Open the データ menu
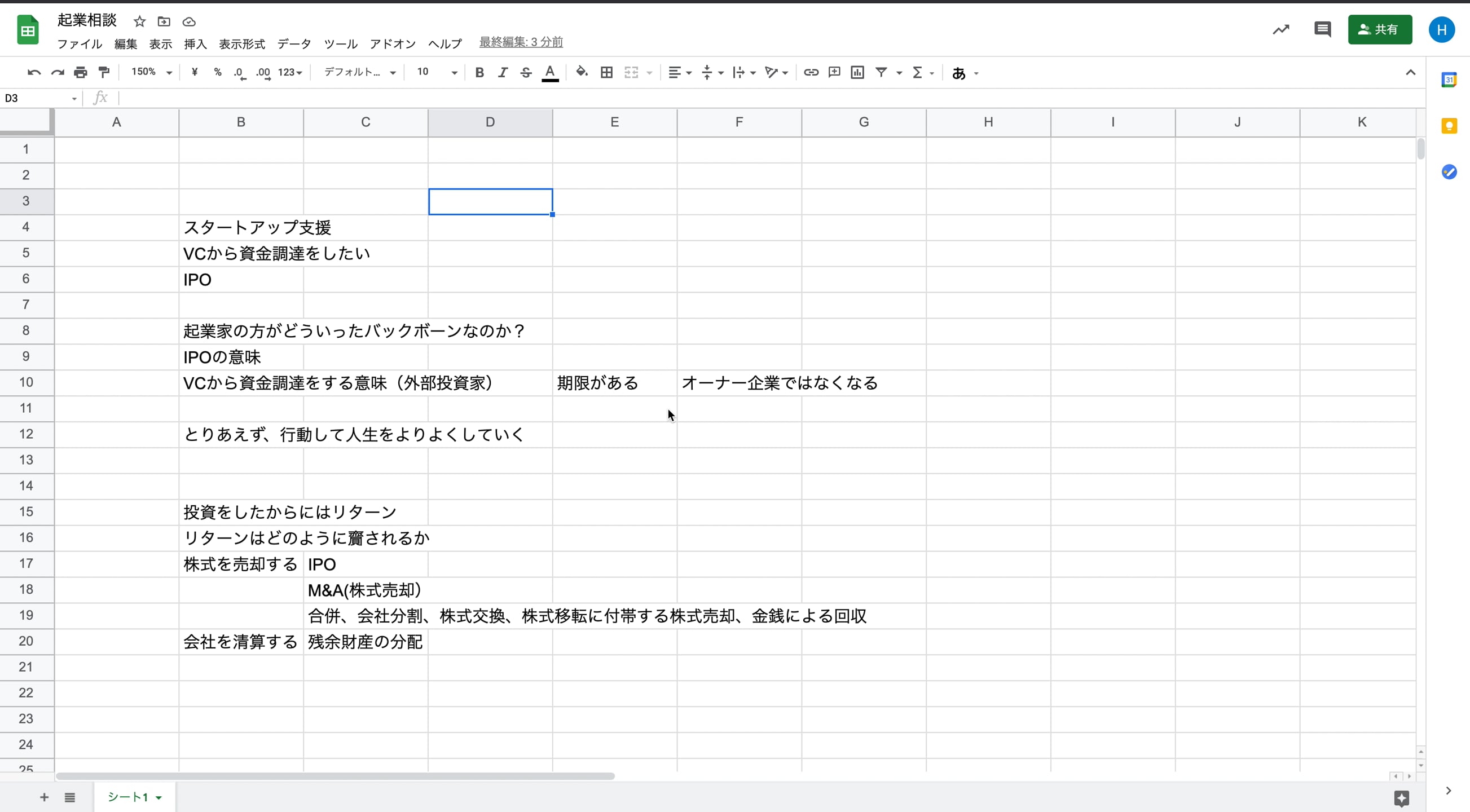This screenshot has width=1470, height=812. (294, 44)
